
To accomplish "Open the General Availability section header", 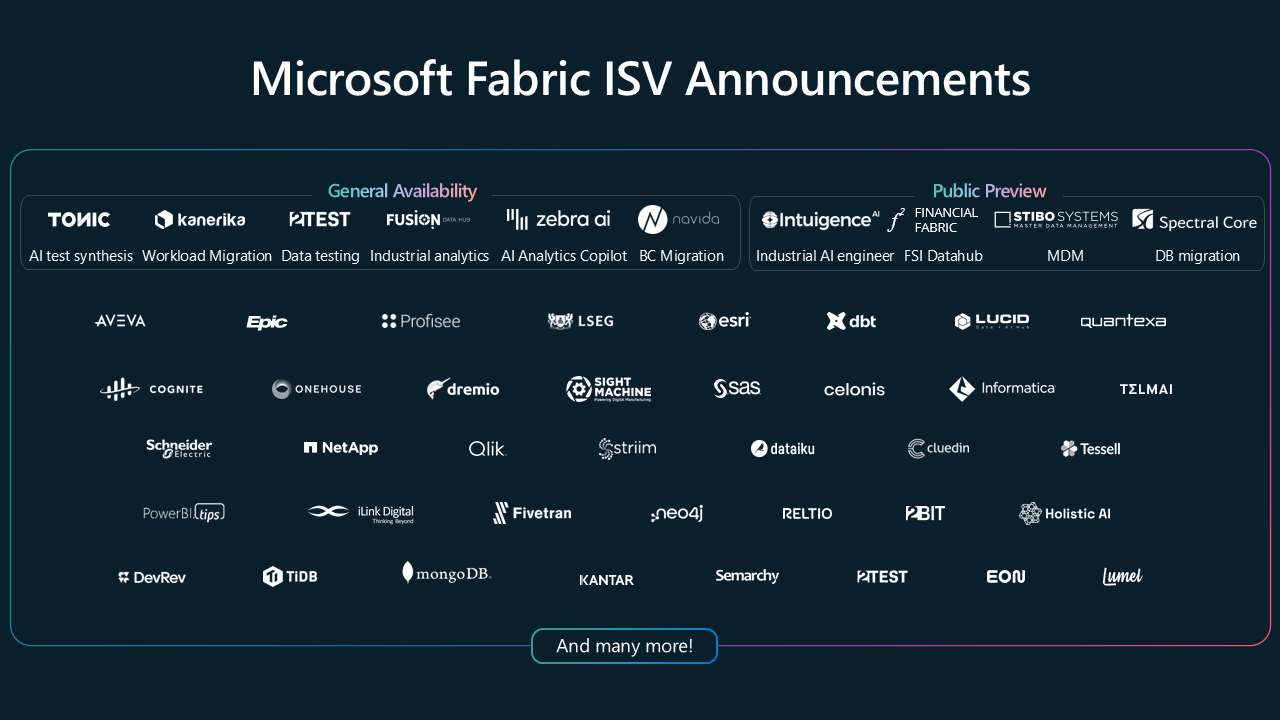I will 402,190.
